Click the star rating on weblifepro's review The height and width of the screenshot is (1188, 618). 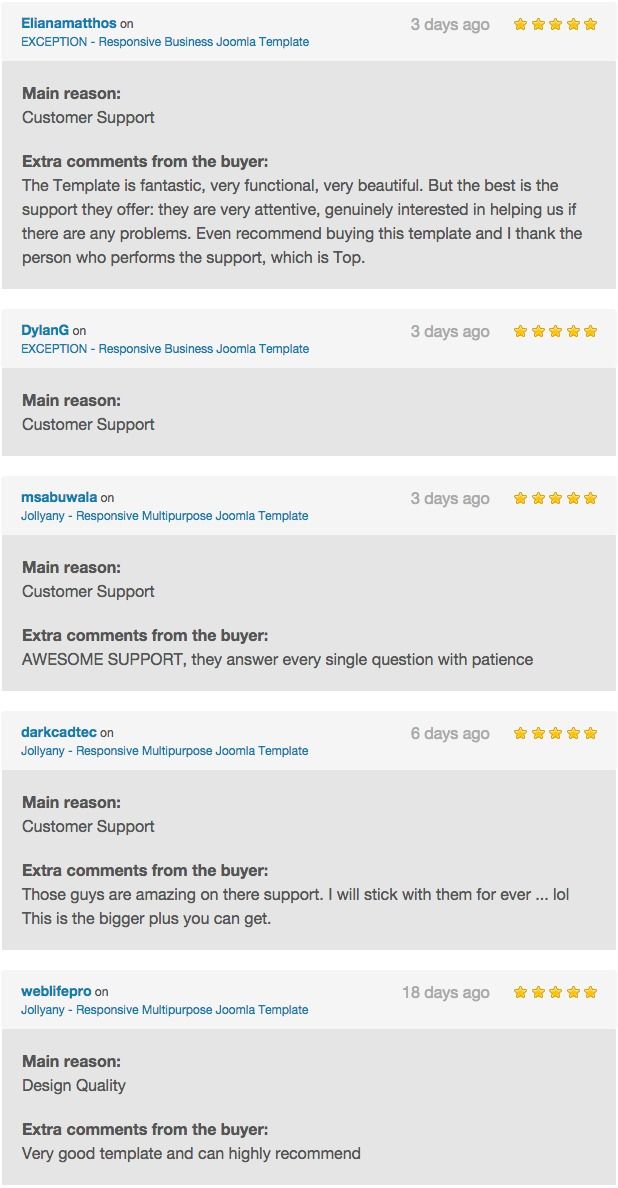tap(555, 992)
